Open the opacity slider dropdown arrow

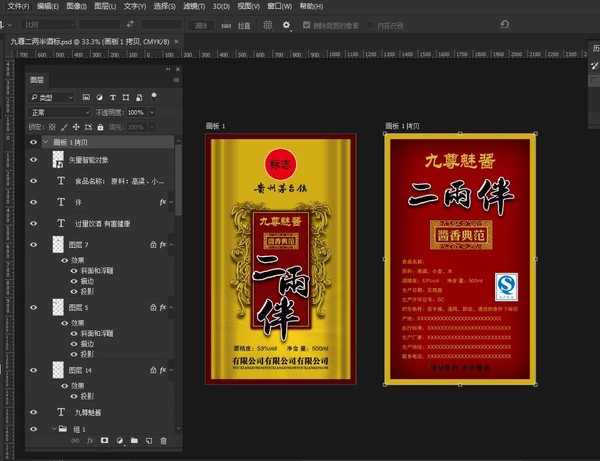point(152,112)
